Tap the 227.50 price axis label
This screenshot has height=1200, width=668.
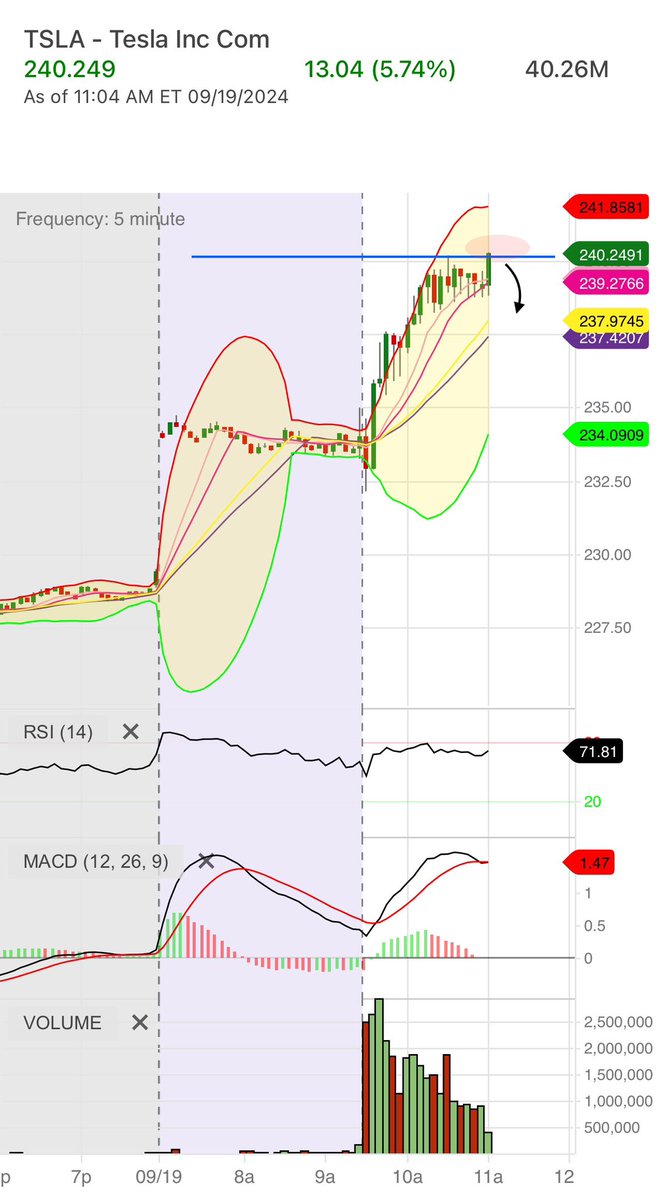[x=605, y=628]
